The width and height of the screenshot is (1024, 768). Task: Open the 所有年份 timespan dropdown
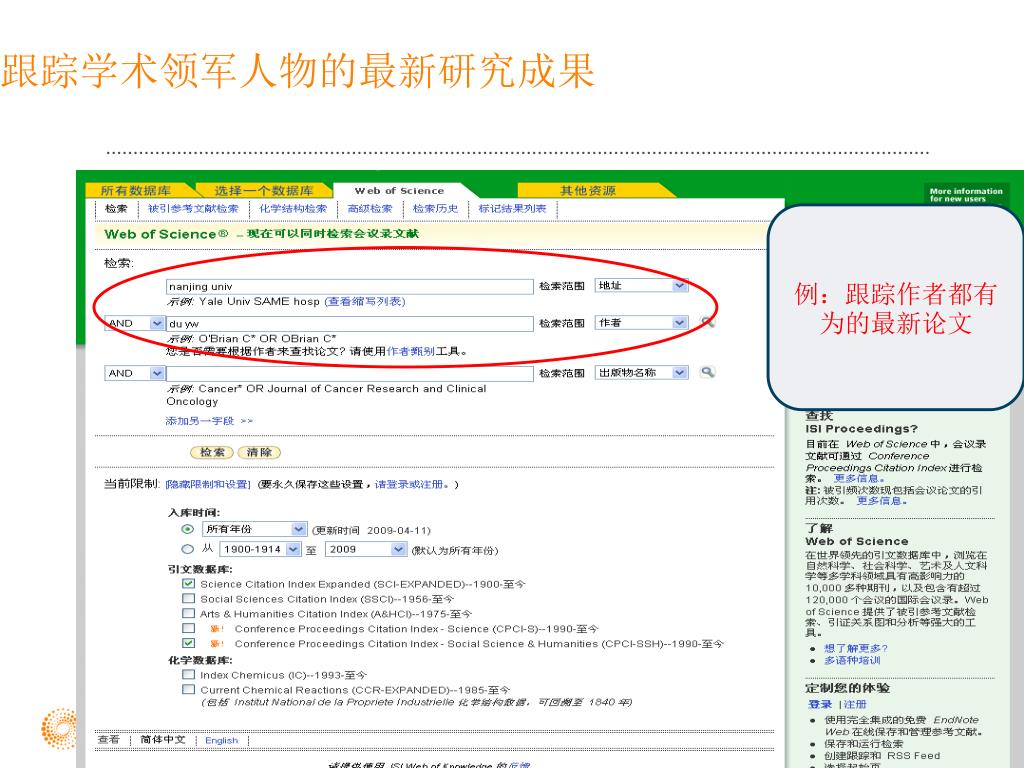click(254, 529)
